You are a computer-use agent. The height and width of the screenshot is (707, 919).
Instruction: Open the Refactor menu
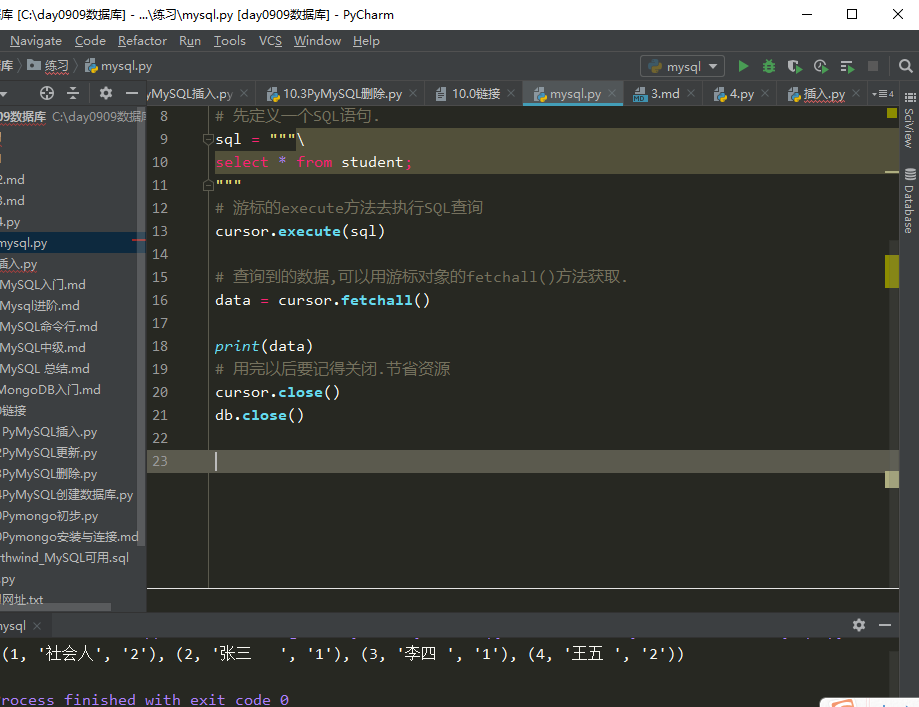pyautogui.click(x=142, y=41)
